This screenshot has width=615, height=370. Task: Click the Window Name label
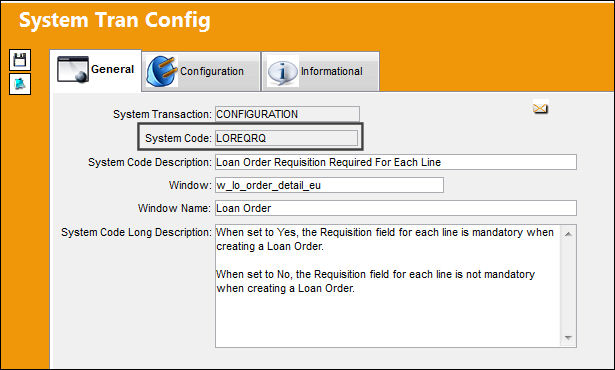175,208
